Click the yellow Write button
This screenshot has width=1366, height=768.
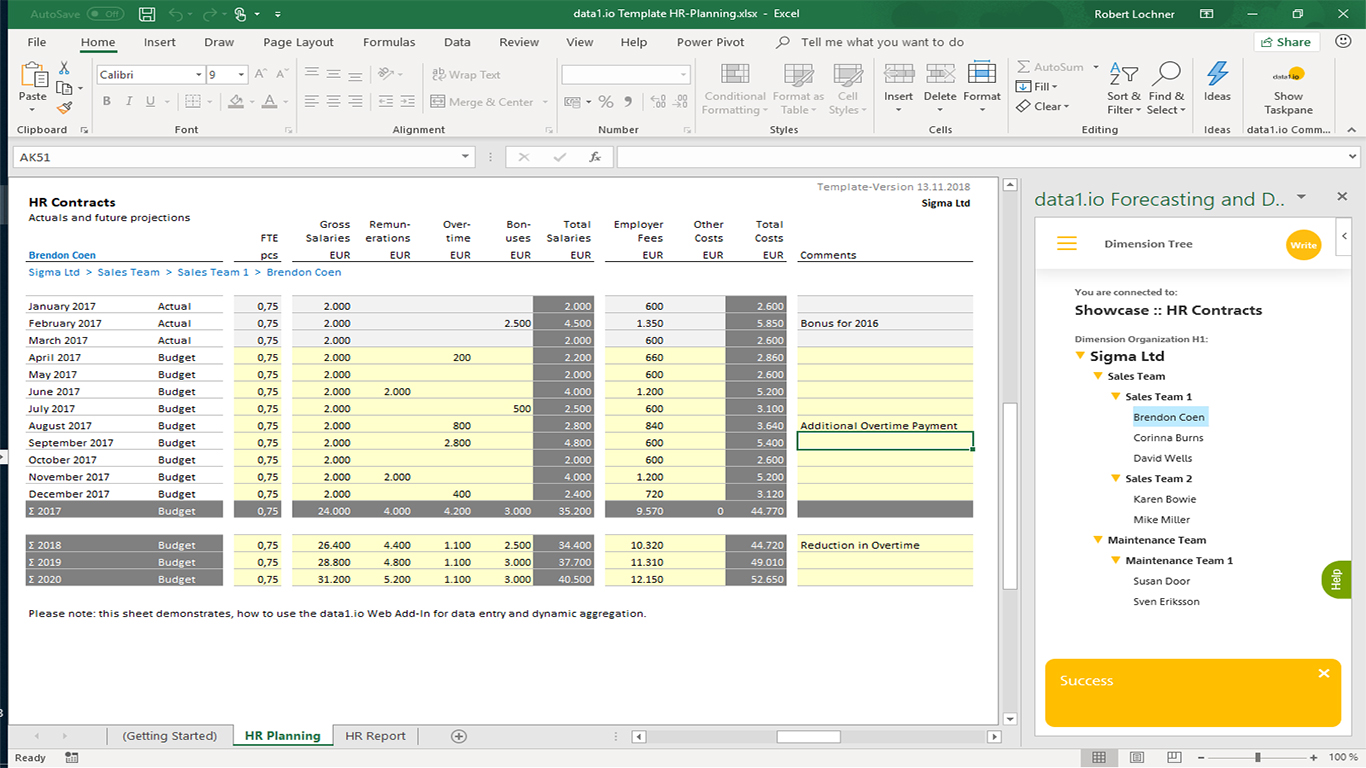click(1303, 245)
